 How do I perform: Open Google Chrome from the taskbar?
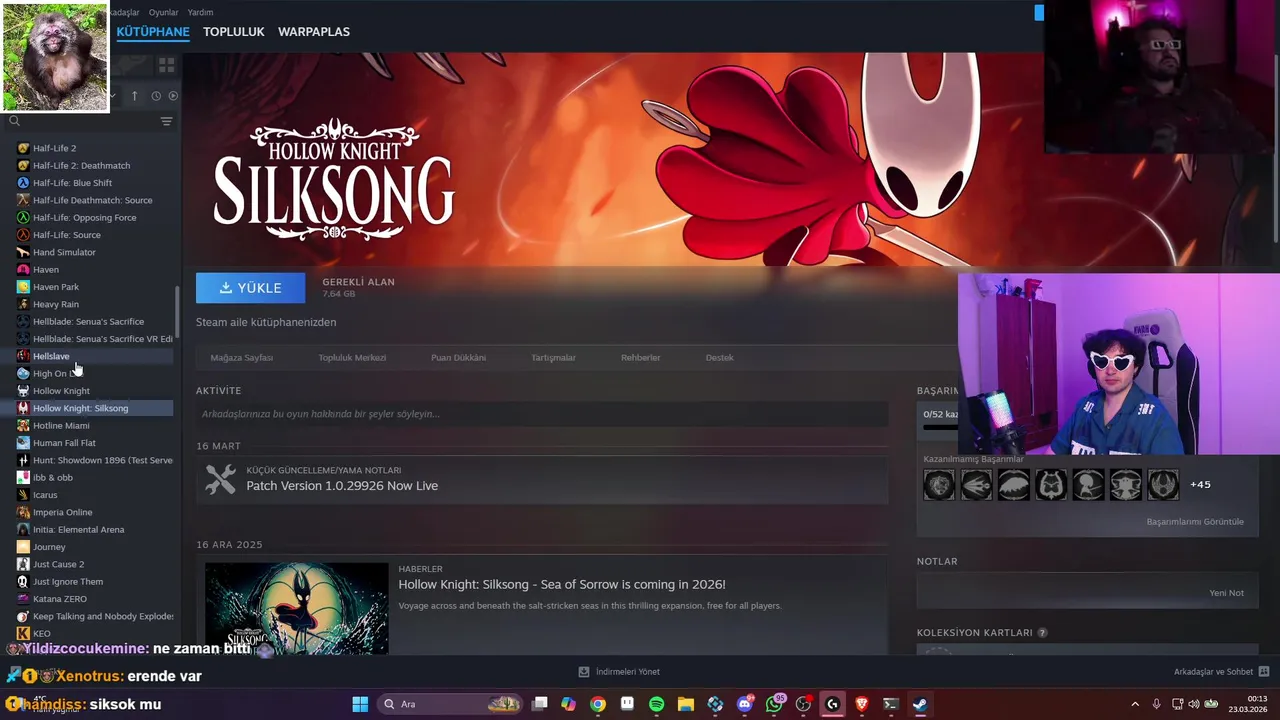(x=597, y=704)
